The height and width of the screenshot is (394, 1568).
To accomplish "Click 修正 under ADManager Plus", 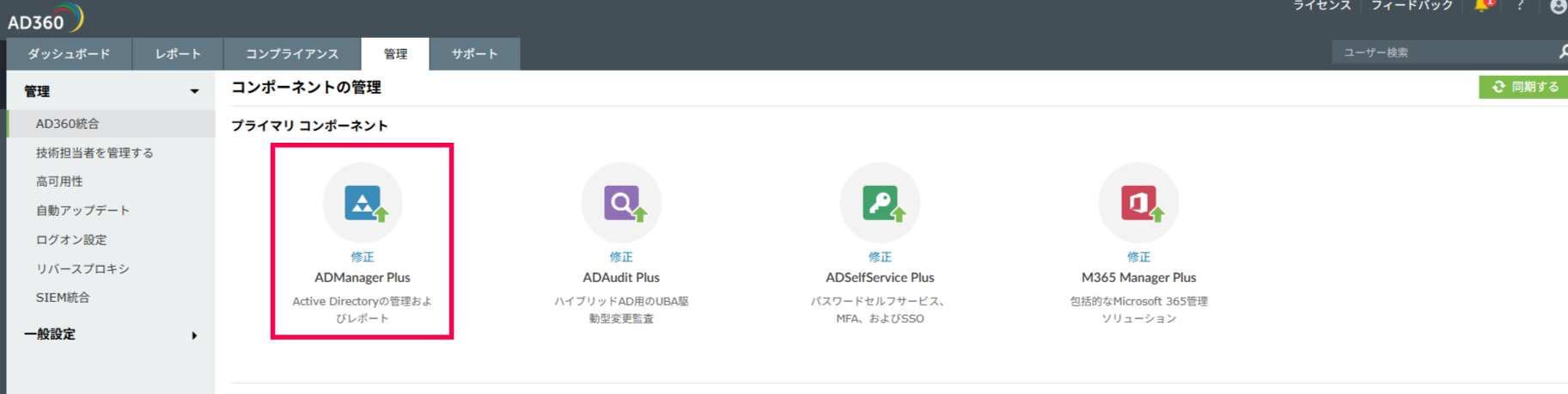I will click(363, 256).
